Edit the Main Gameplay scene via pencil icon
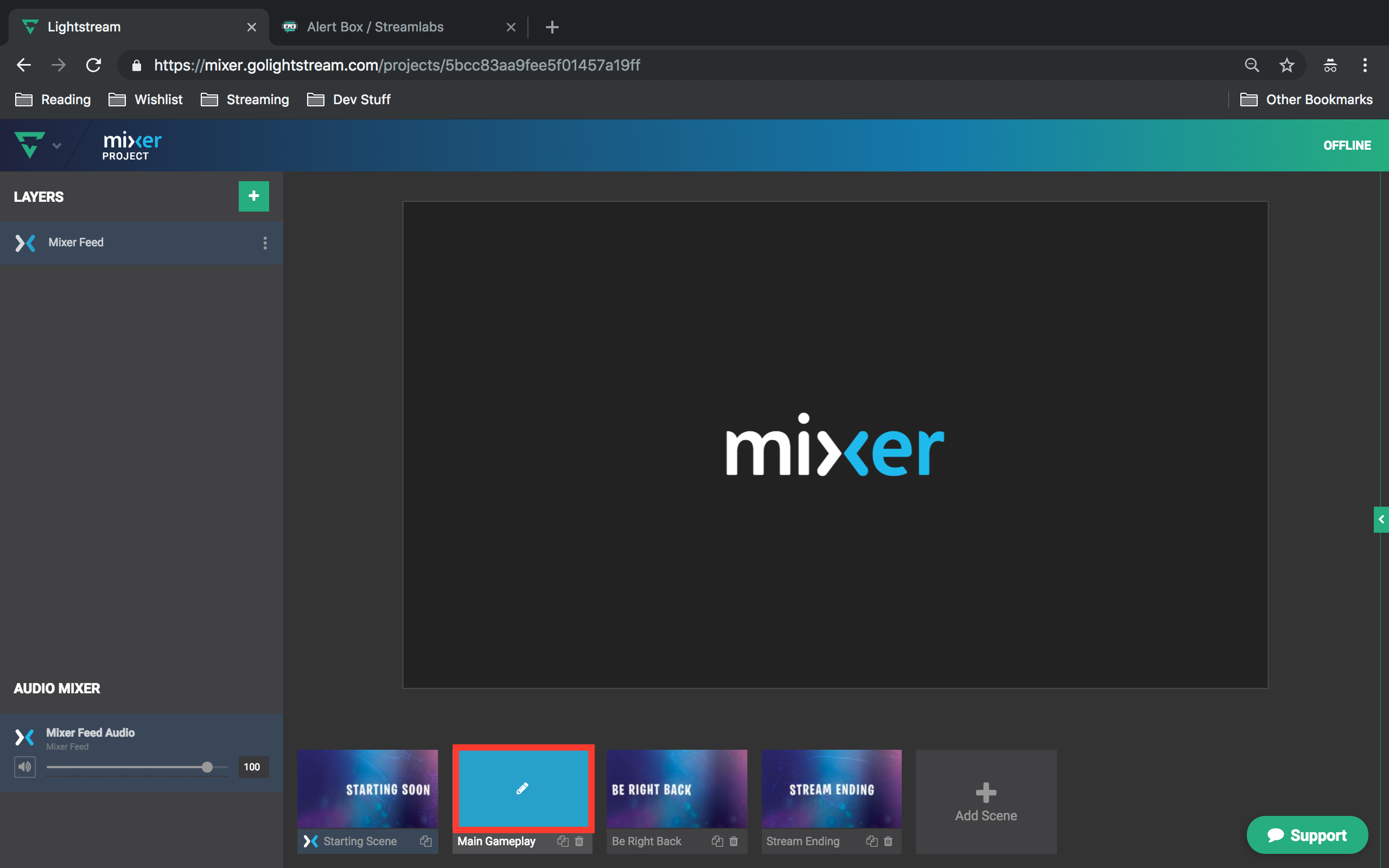 [522, 788]
